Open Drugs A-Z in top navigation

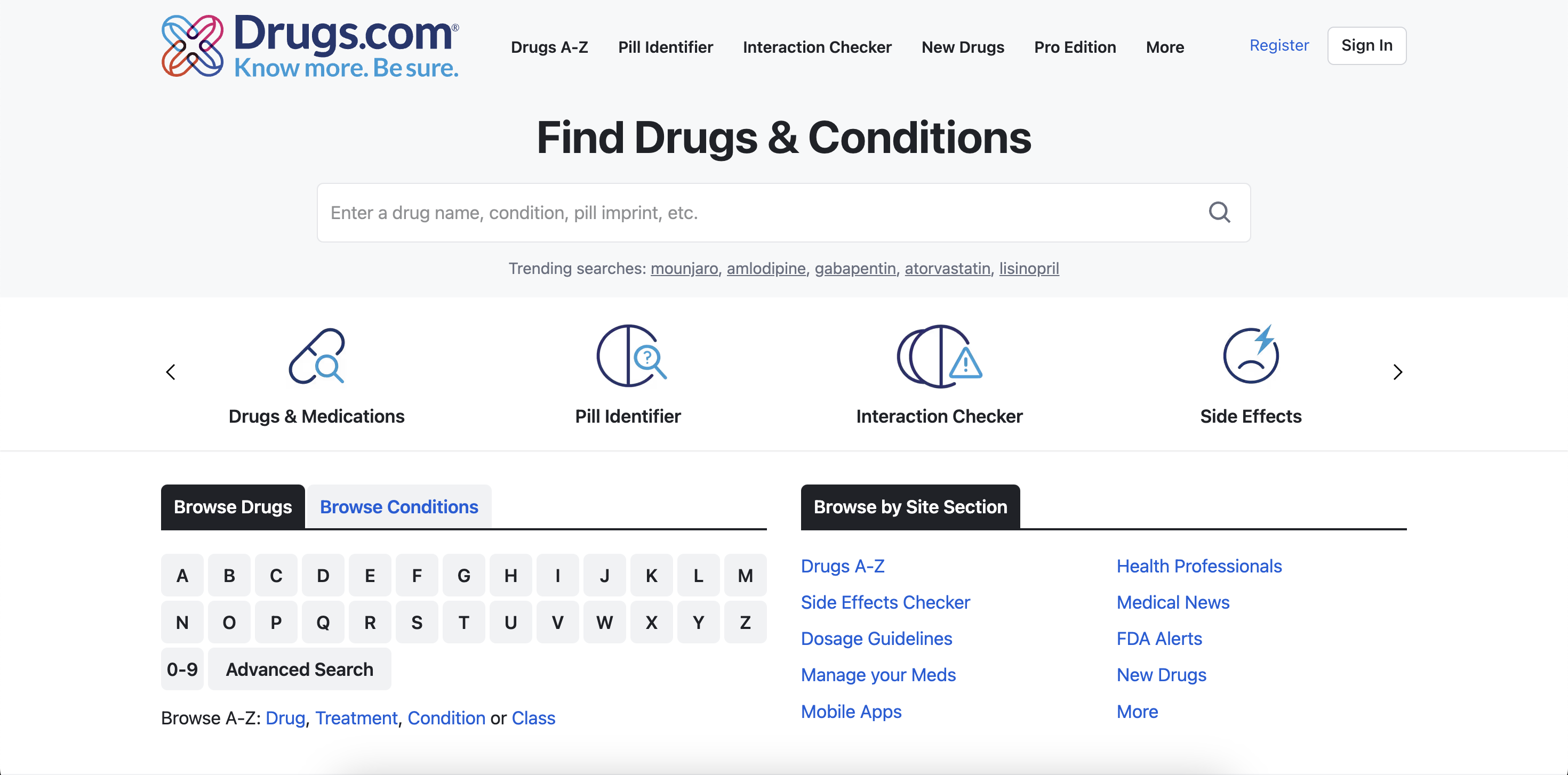[x=549, y=47]
